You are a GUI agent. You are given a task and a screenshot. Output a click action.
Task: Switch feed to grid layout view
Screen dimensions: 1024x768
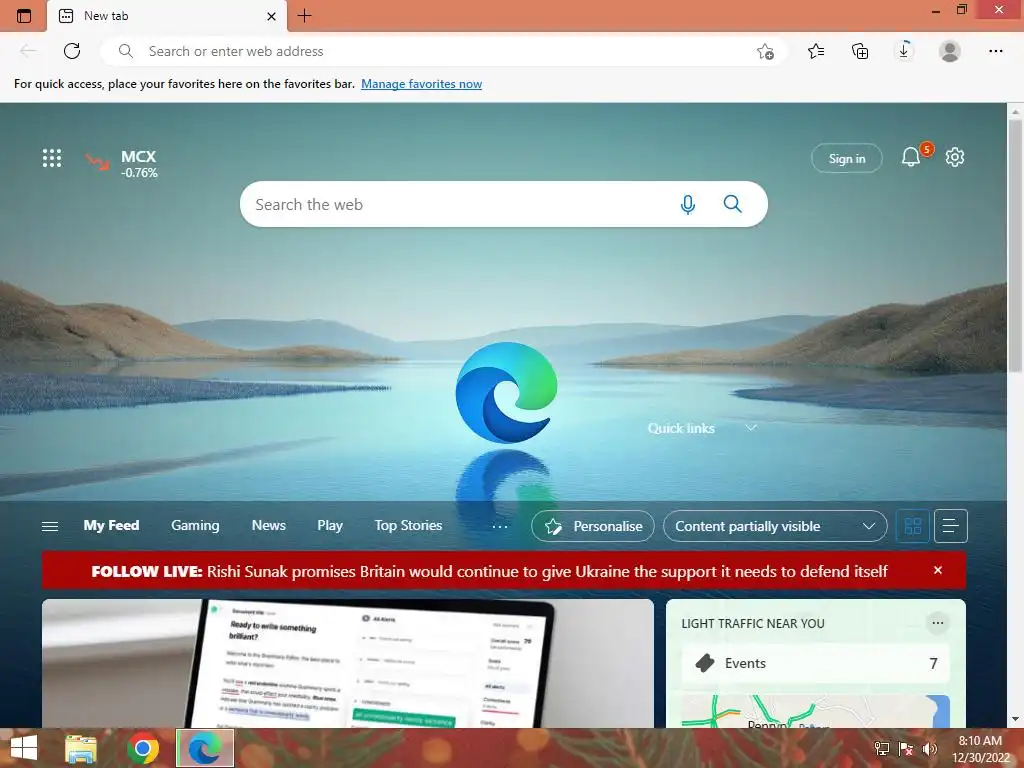[x=912, y=526]
